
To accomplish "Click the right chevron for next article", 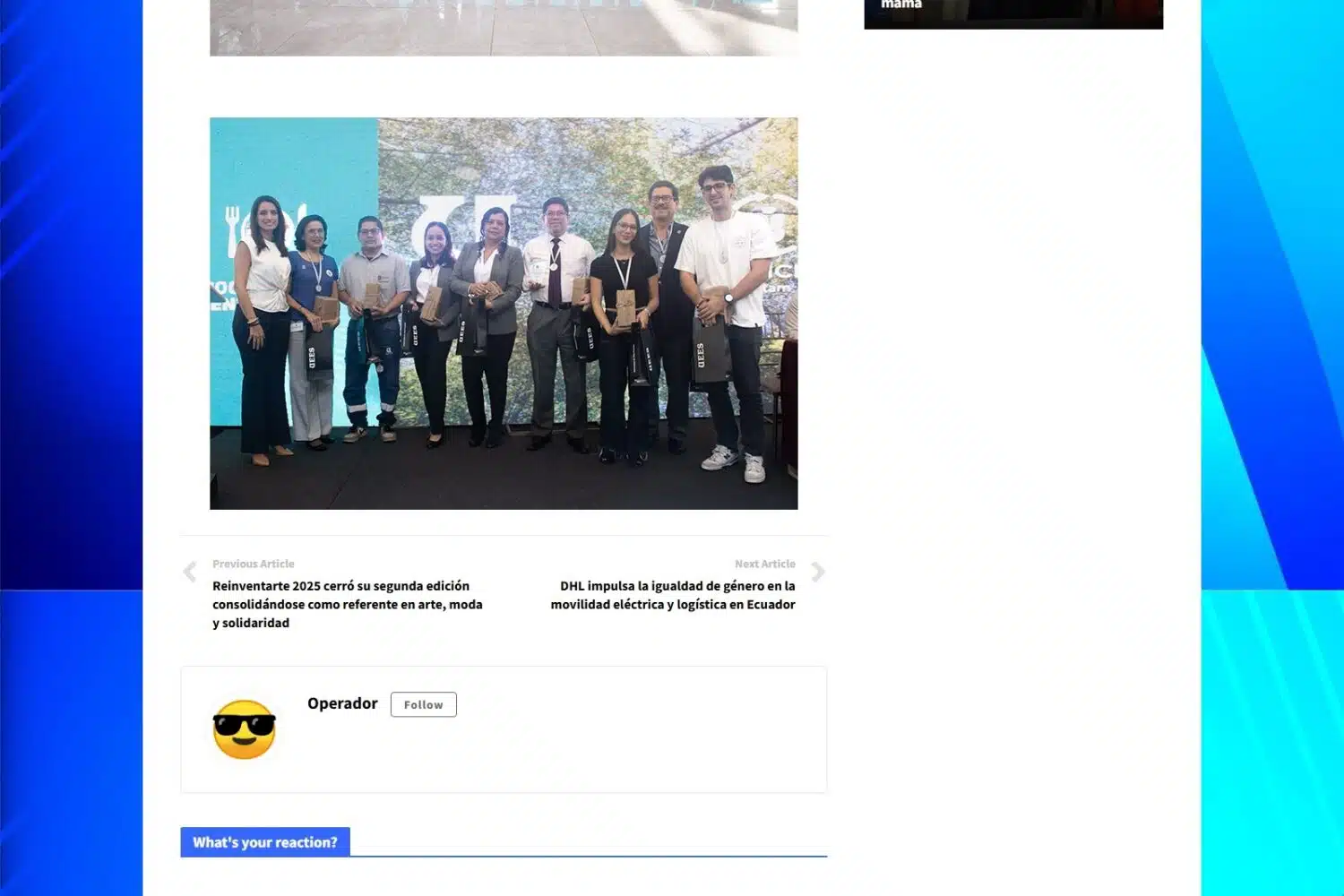I will 817,573.
